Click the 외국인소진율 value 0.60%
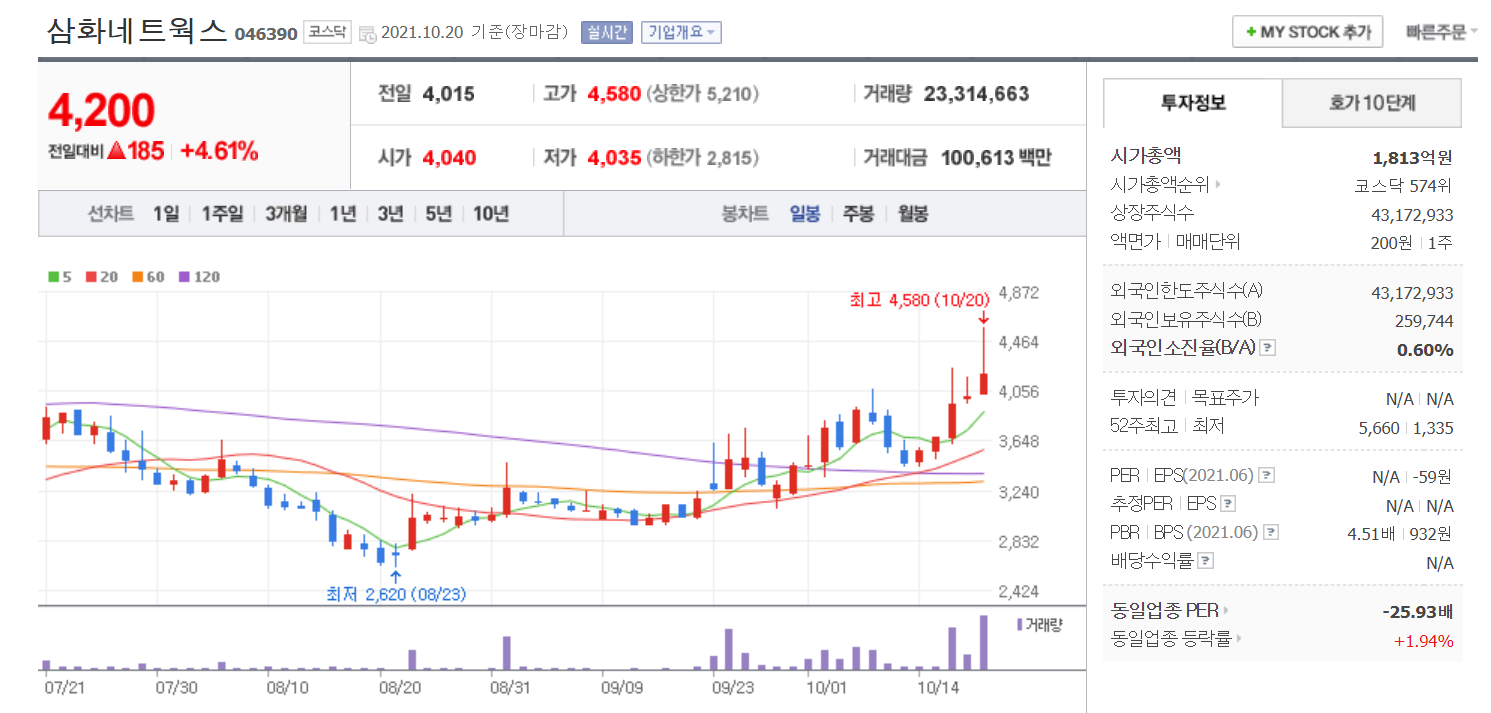 click(x=1425, y=350)
